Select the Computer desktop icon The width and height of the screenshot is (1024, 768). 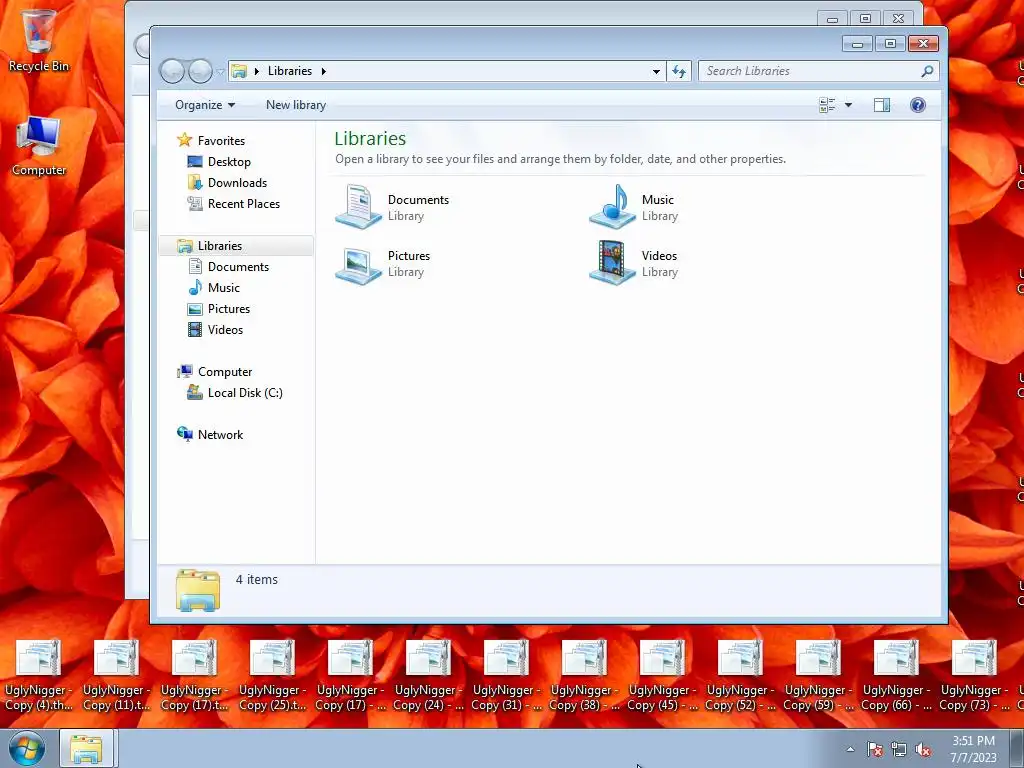click(39, 145)
